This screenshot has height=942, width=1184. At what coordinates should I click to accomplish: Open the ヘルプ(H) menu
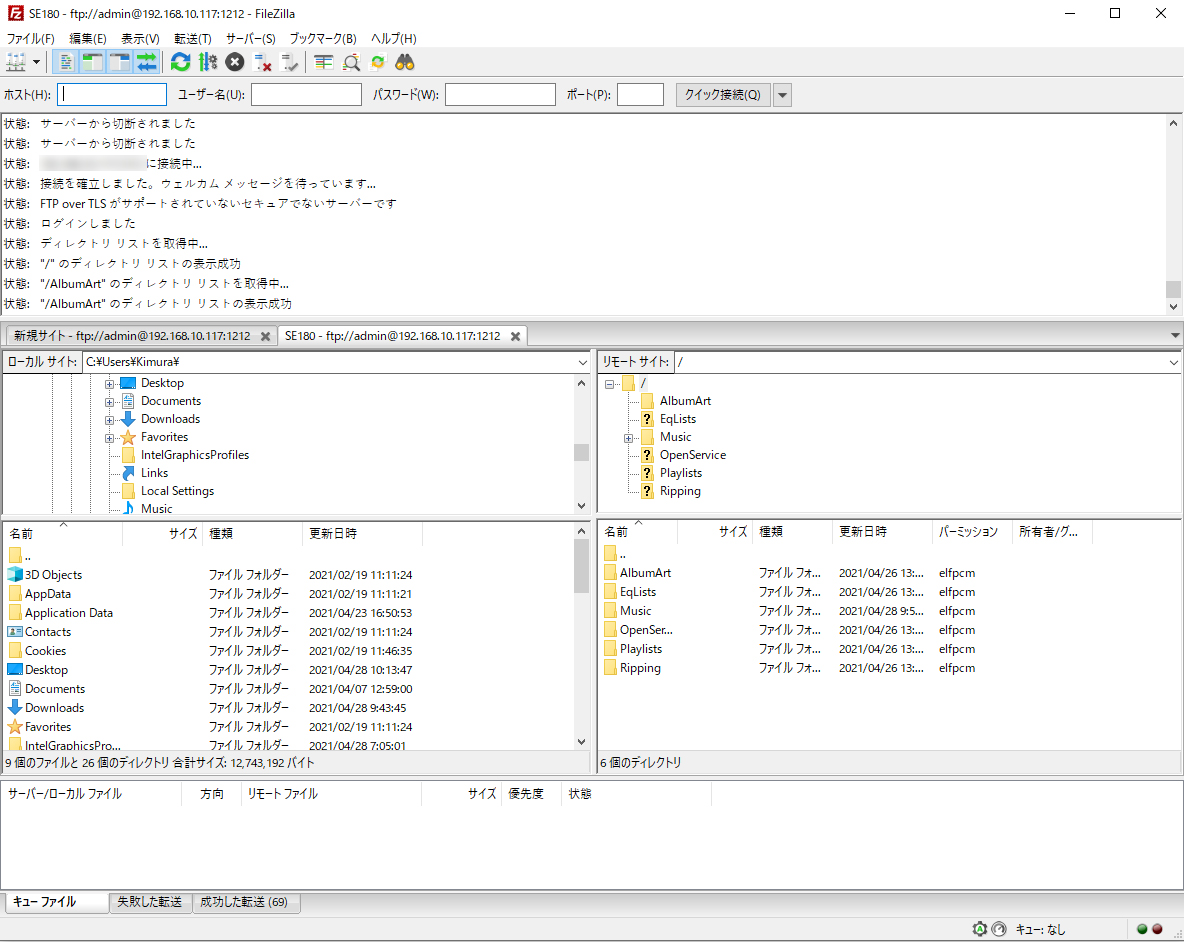tap(393, 38)
